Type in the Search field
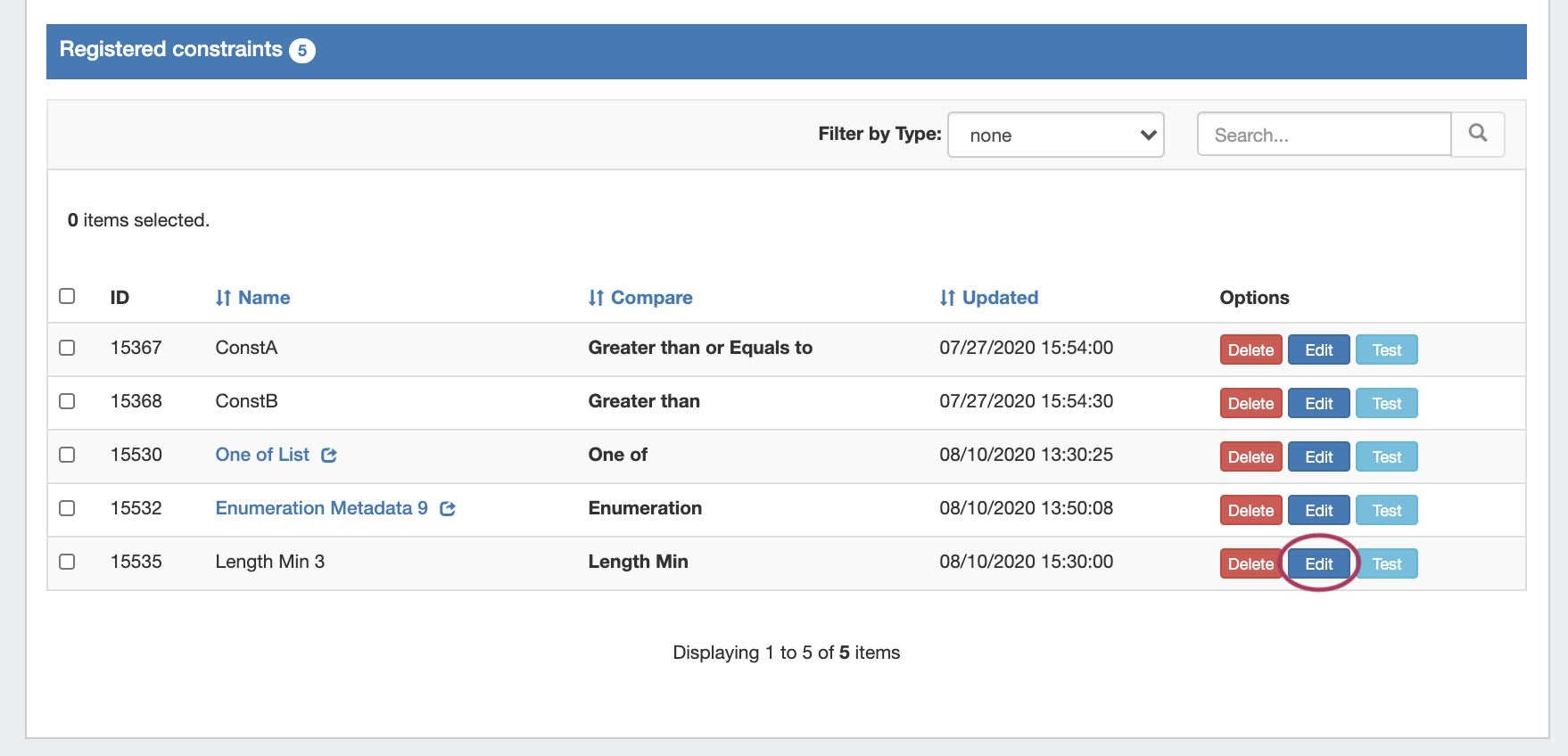Screen dimensions: 1568x756 pyautogui.click(x=1324, y=135)
